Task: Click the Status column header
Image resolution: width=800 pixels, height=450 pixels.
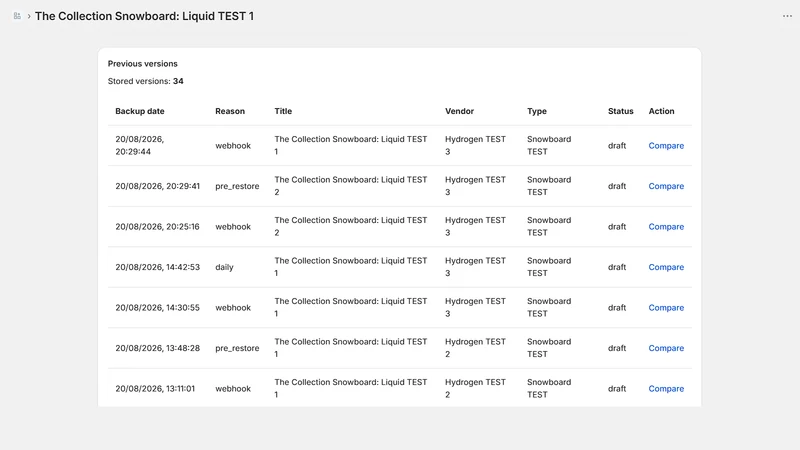Action: click(620, 111)
